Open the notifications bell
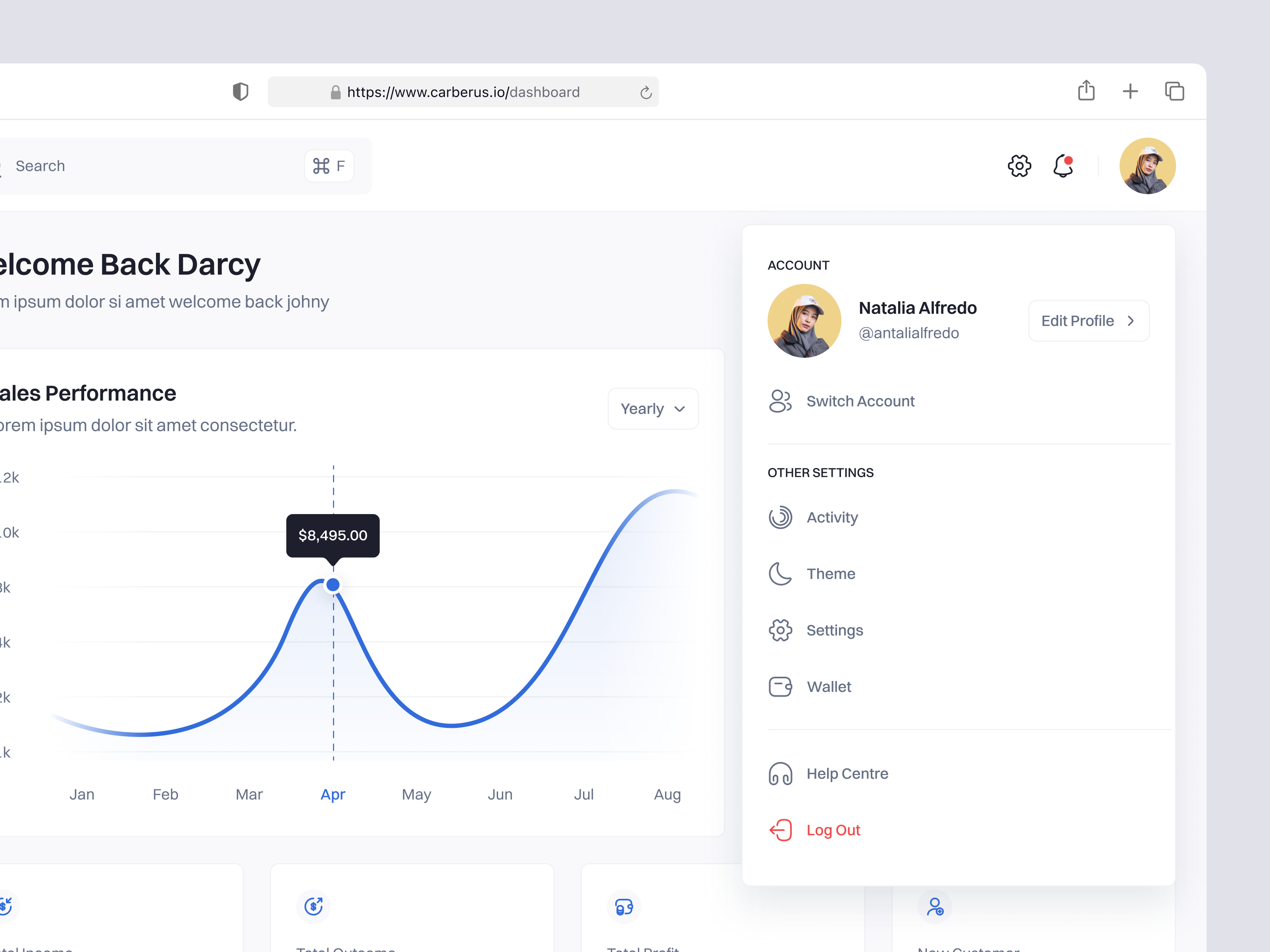This screenshot has height=952, width=1270. [x=1062, y=167]
